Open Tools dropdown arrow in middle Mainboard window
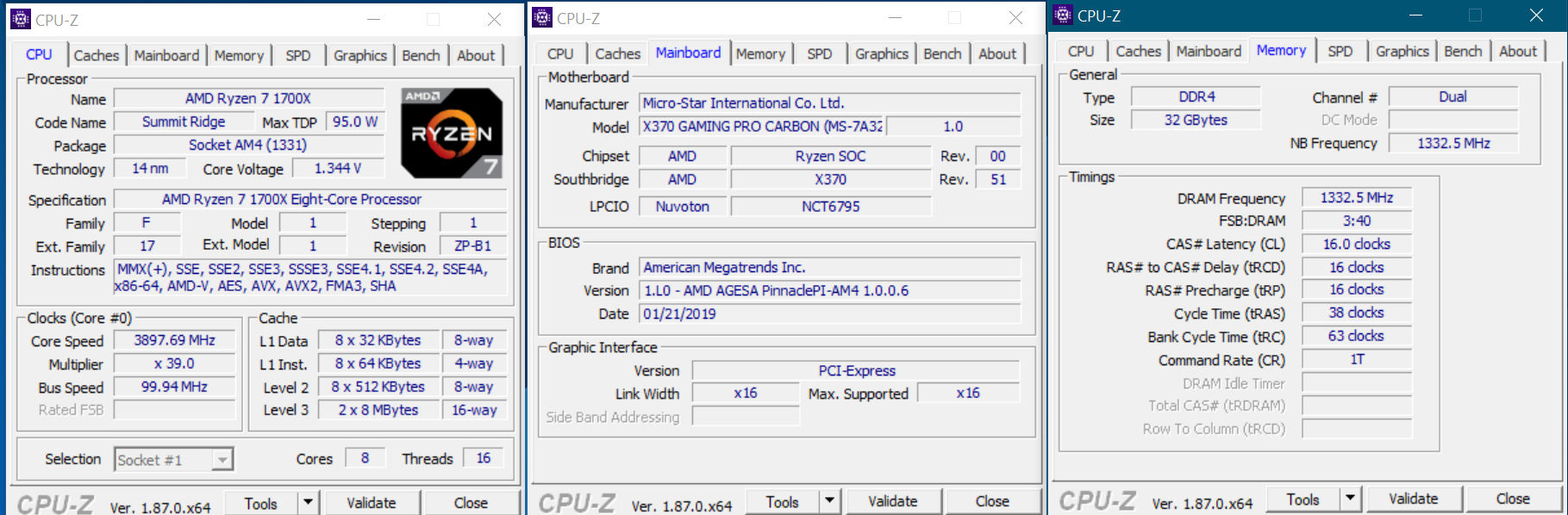 tap(829, 501)
